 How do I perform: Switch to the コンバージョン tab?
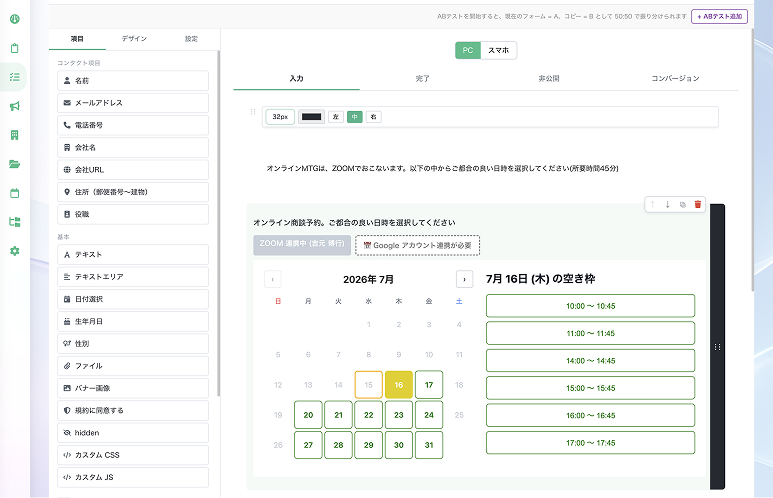[675, 78]
